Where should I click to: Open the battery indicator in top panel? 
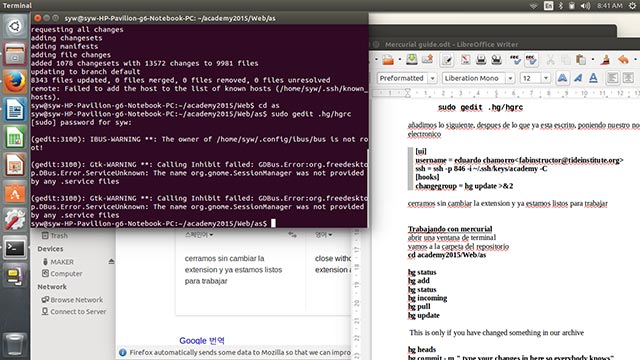click(x=572, y=6)
